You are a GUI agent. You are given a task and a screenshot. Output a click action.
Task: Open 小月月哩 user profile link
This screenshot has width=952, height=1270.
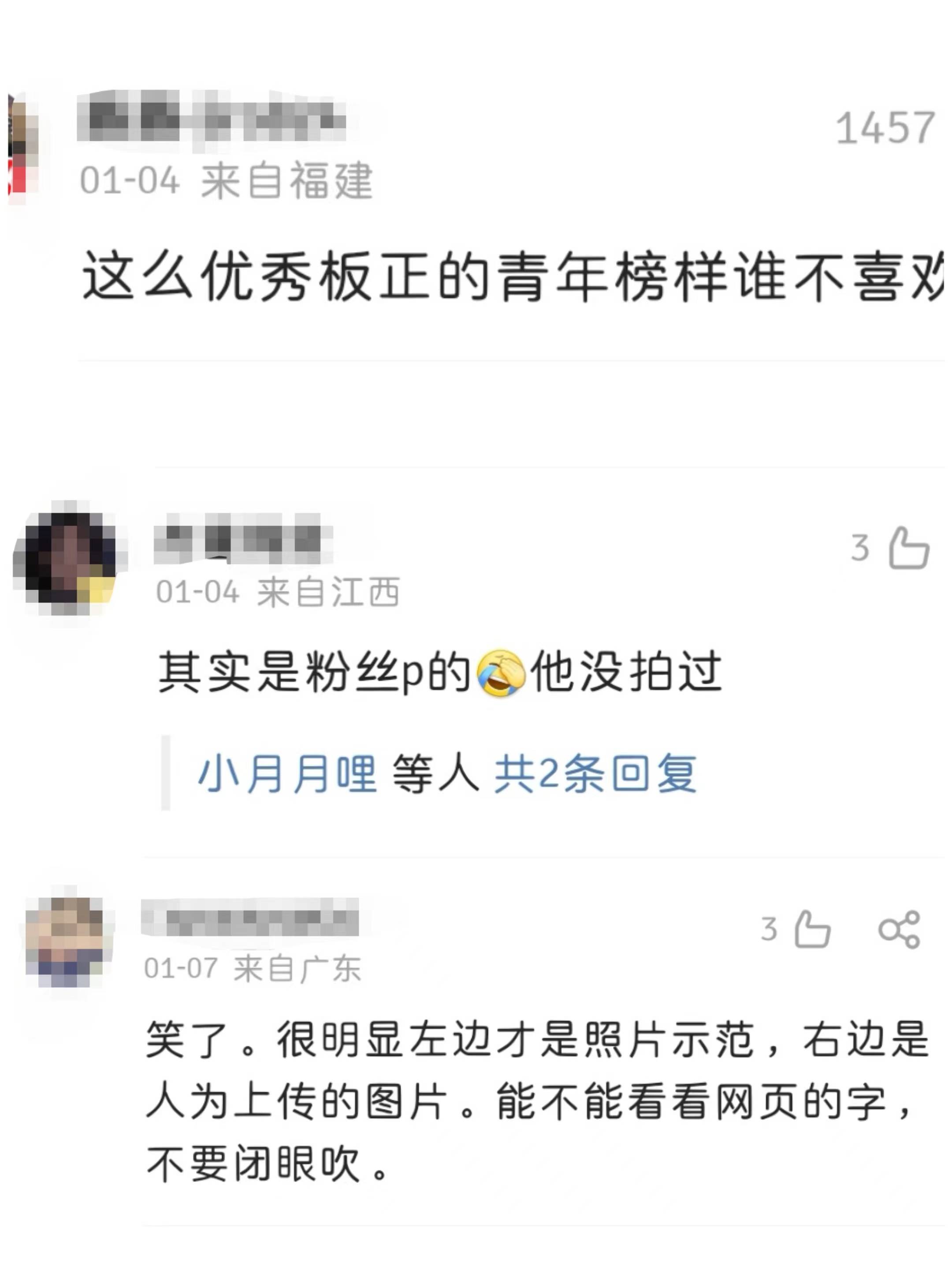(287, 773)
